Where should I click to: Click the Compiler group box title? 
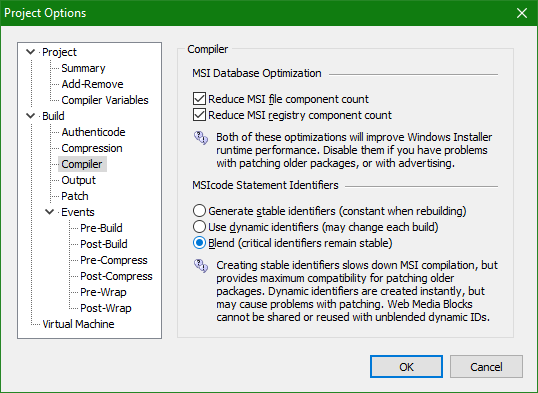click(208, 49)
